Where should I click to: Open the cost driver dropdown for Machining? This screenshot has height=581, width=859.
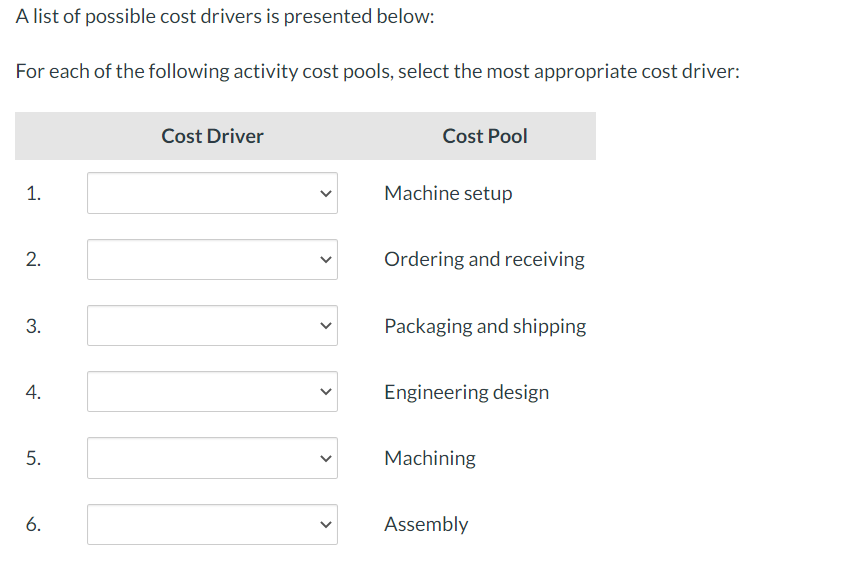(x=212, y=458)
